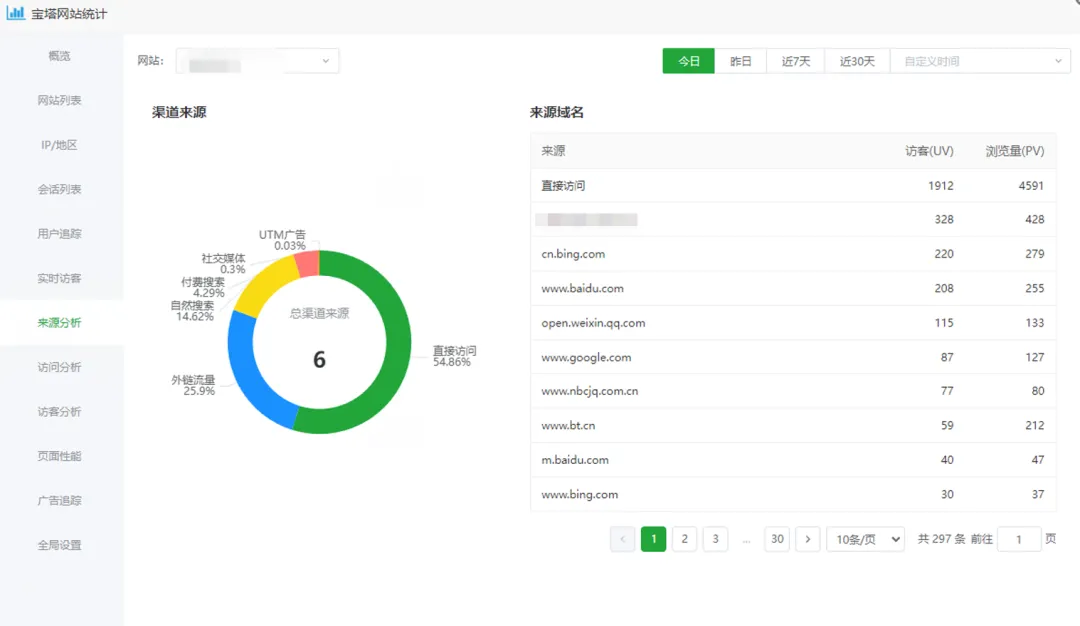Click the 来源域名 section heading

(557, 112)
